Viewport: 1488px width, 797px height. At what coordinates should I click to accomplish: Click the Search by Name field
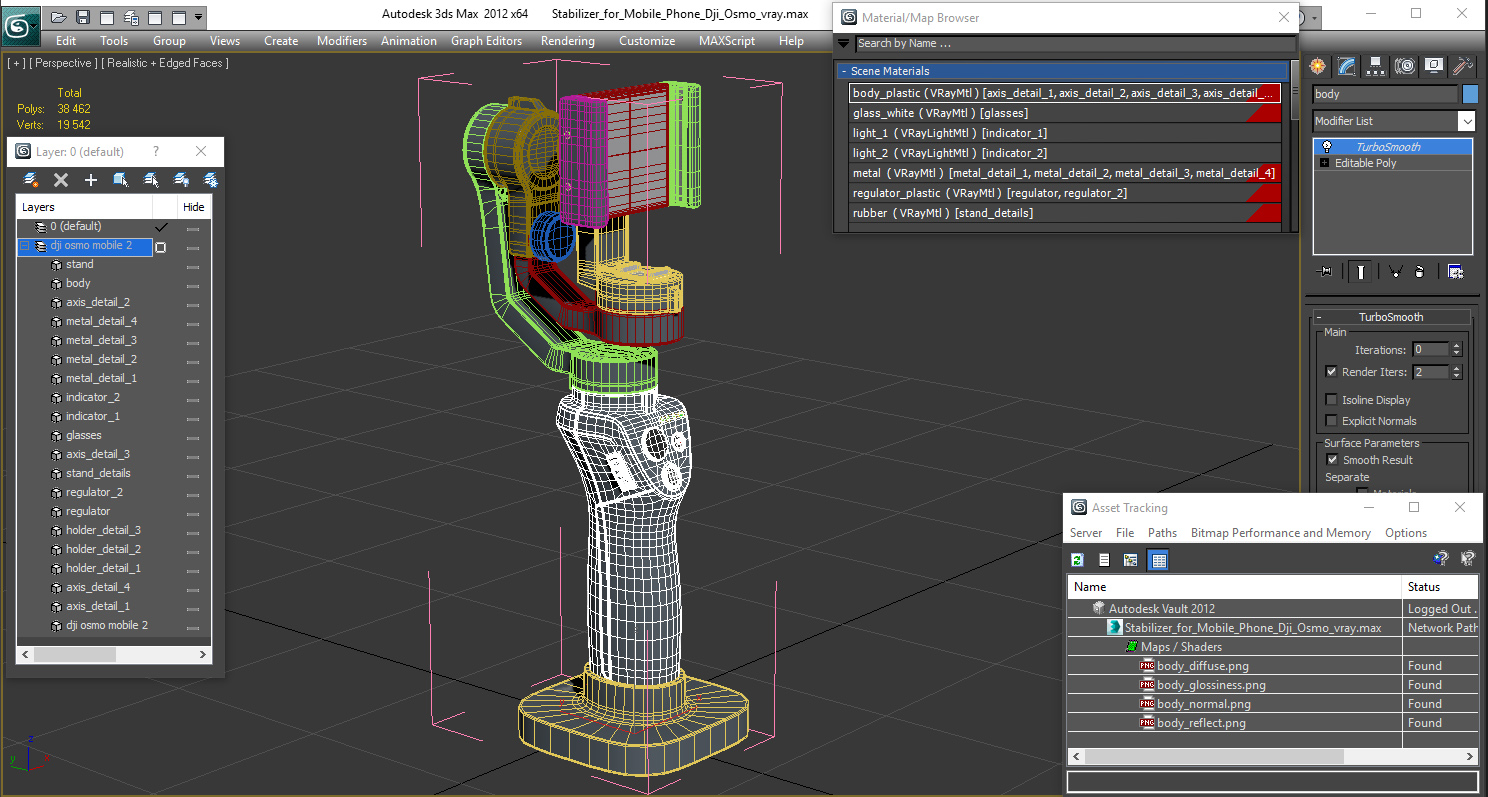[x=1075, y=43]
